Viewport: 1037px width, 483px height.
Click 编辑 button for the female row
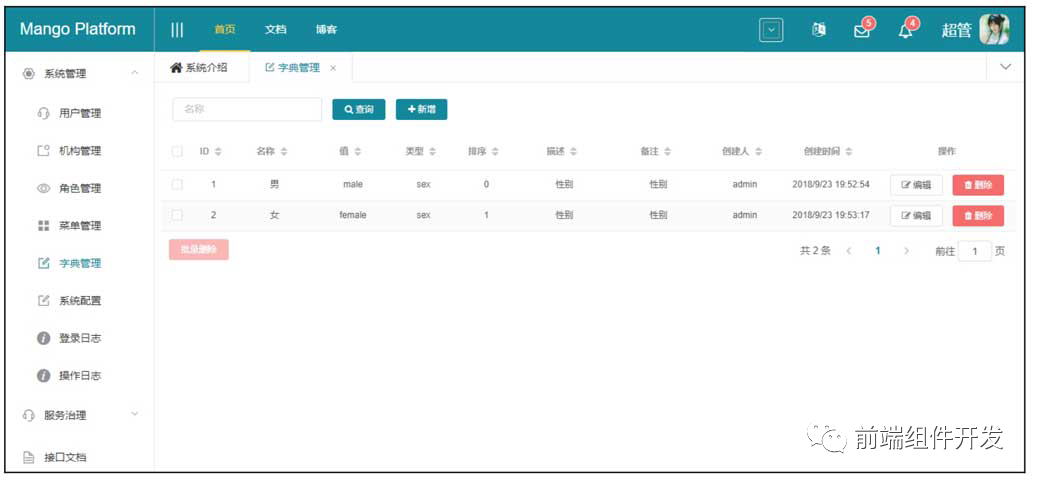pyautogui.click(x=916, y=216)
